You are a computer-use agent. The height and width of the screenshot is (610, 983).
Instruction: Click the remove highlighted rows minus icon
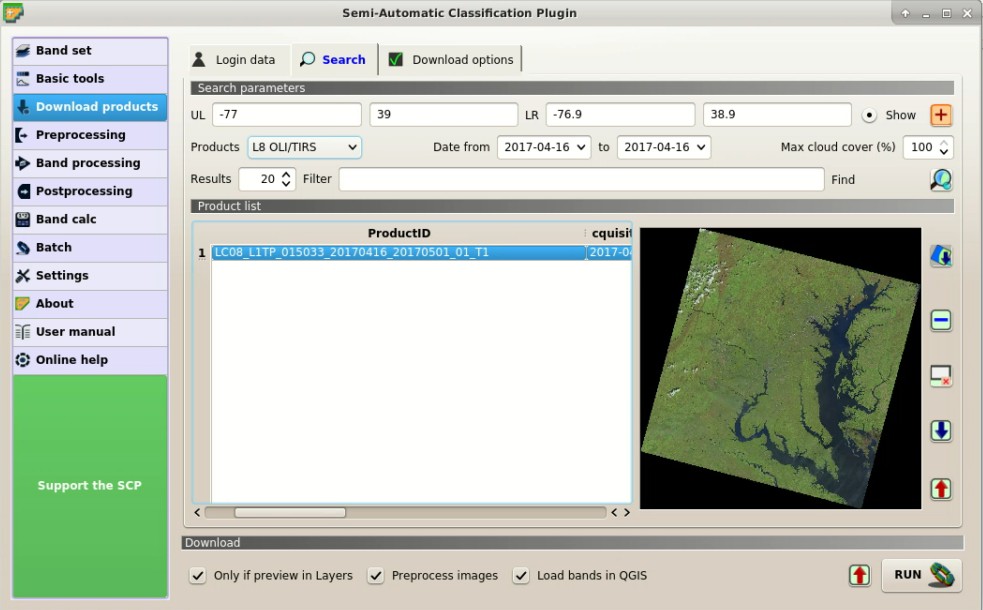pos(940,319)
